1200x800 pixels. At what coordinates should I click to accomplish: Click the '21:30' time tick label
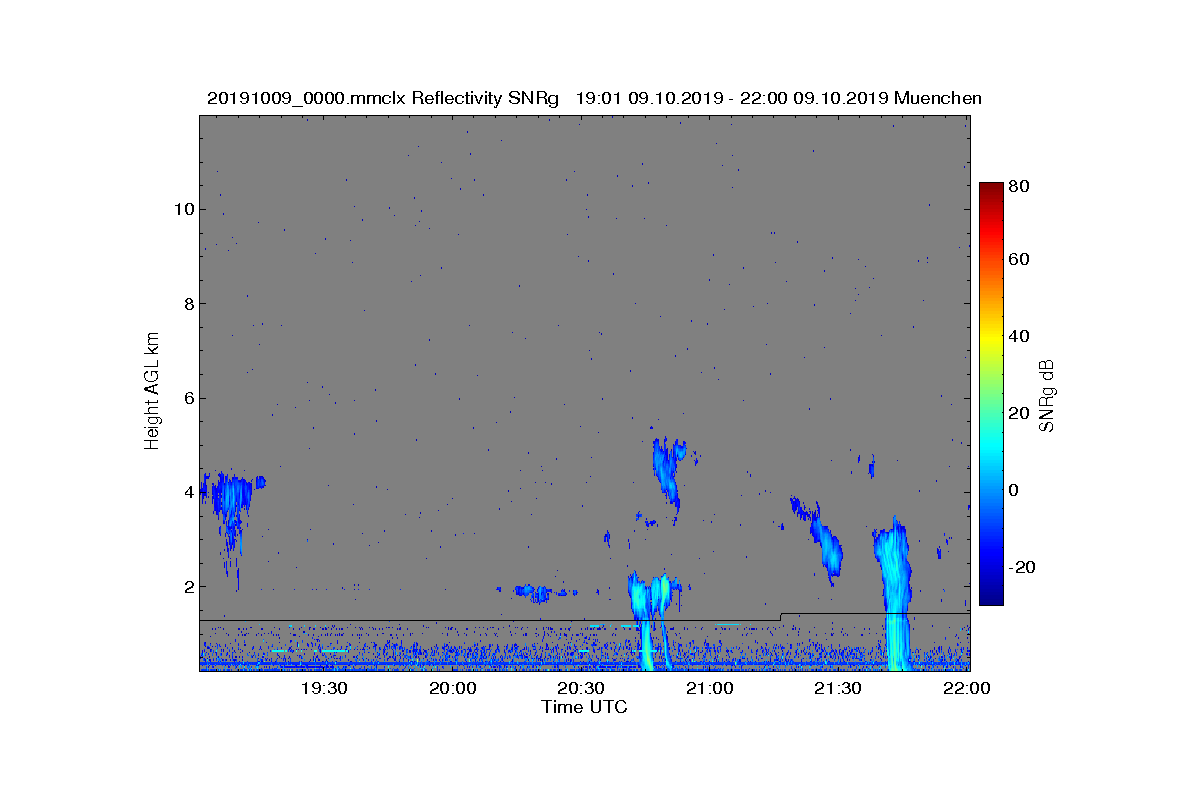point(838,688)
